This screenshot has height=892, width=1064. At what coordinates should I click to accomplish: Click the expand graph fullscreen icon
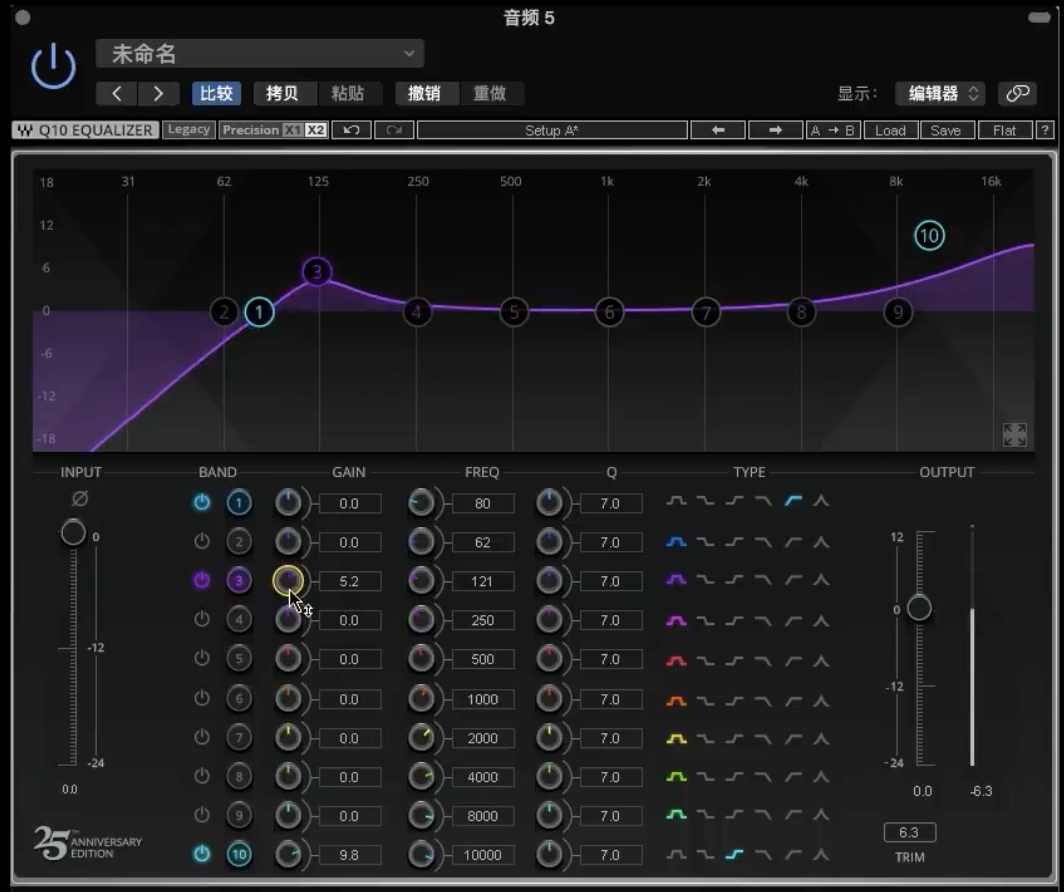click(1014, 434)
